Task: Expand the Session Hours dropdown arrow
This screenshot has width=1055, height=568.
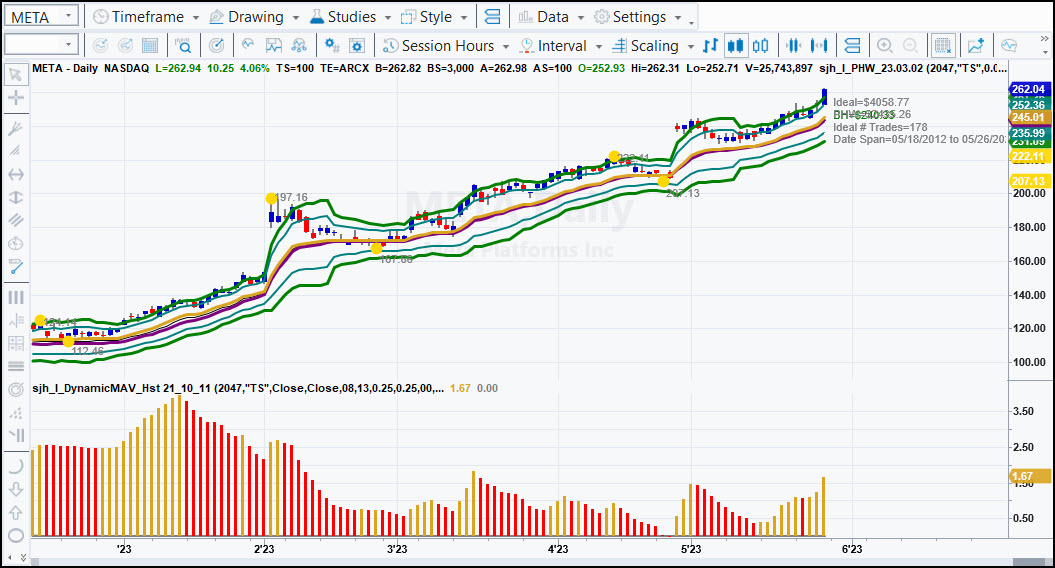Action: coord(505,46)
